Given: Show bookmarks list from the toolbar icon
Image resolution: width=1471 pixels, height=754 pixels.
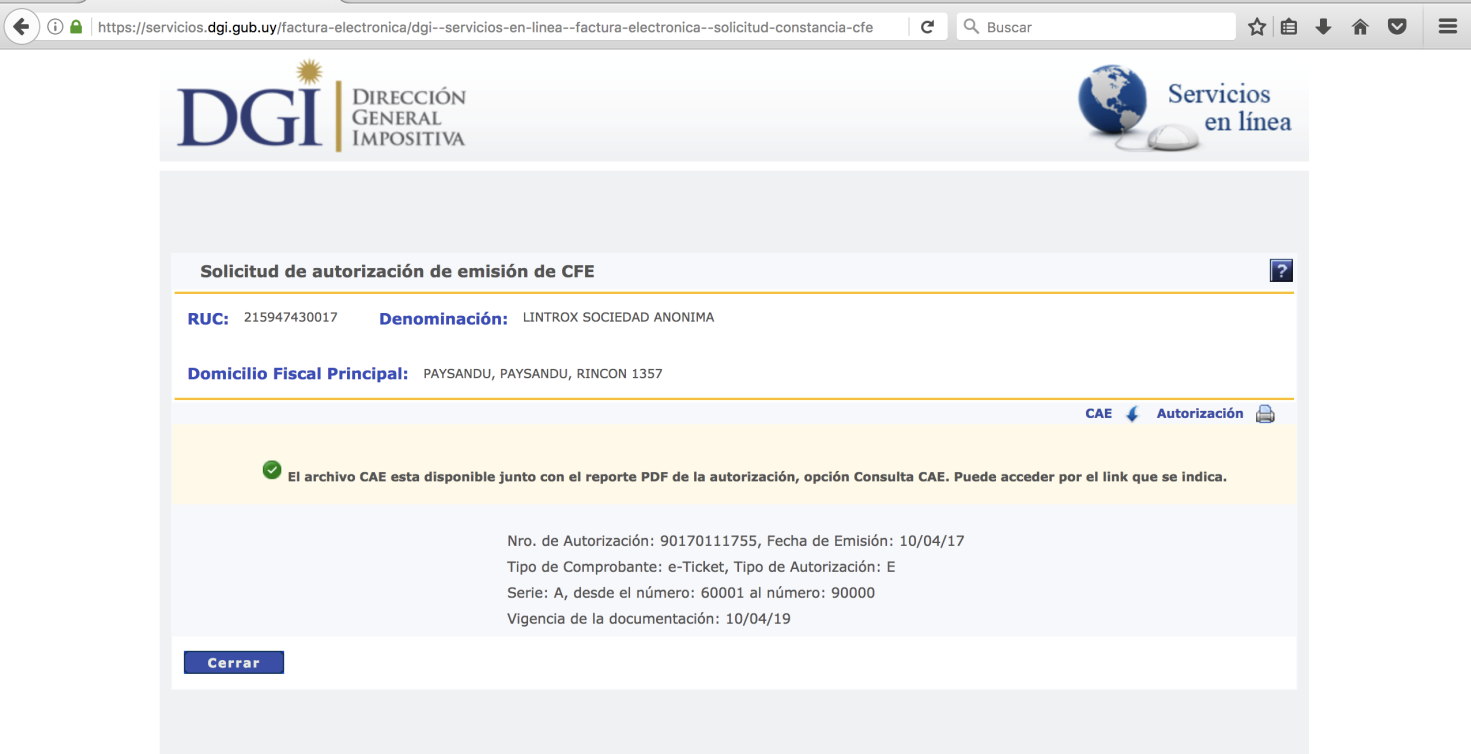Looking at the screenshot, I should 1290,27.
